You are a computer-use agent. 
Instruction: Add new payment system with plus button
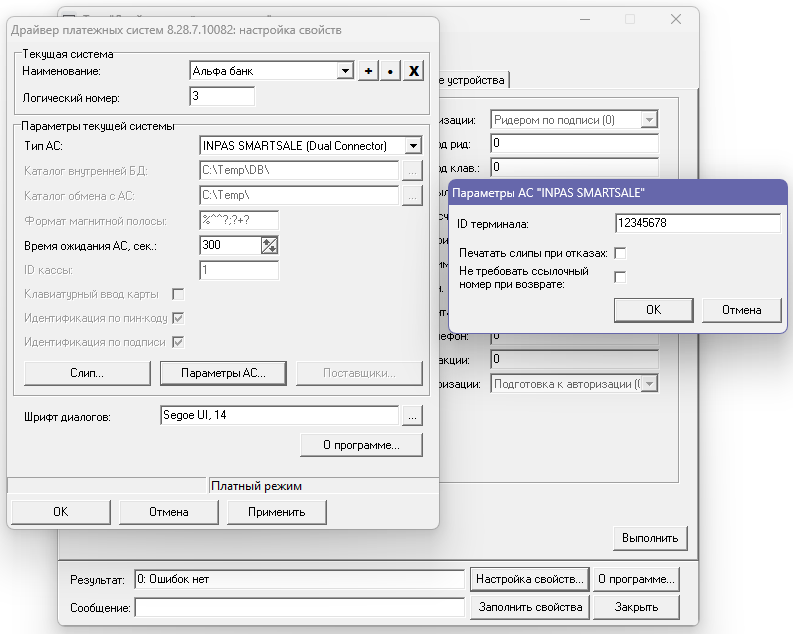pyautogui.click(x=369, y=71)
